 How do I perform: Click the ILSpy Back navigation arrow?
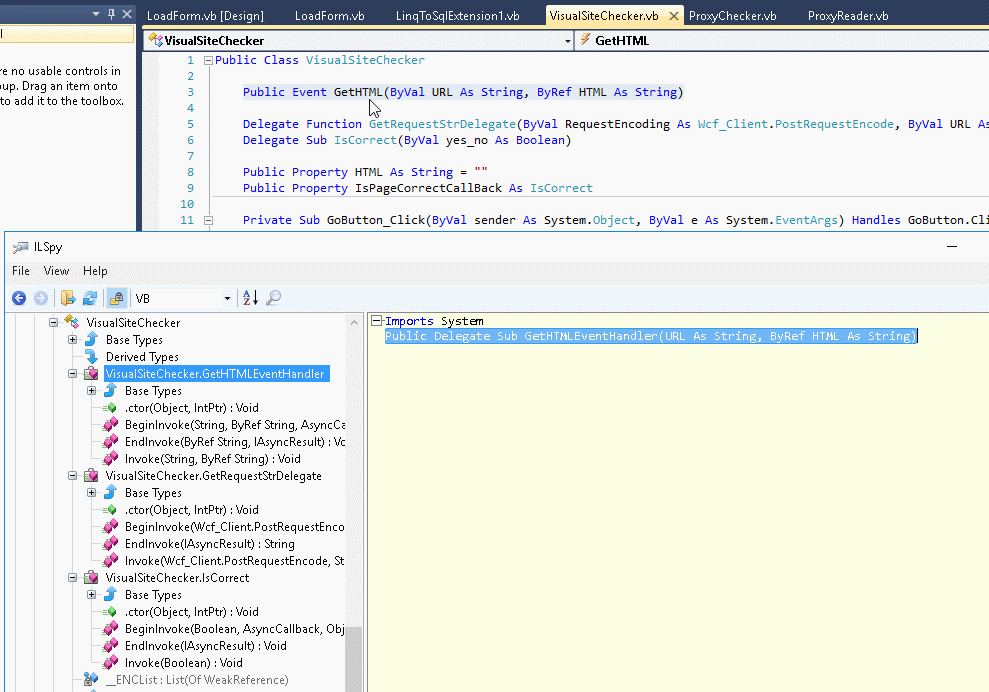19,298
